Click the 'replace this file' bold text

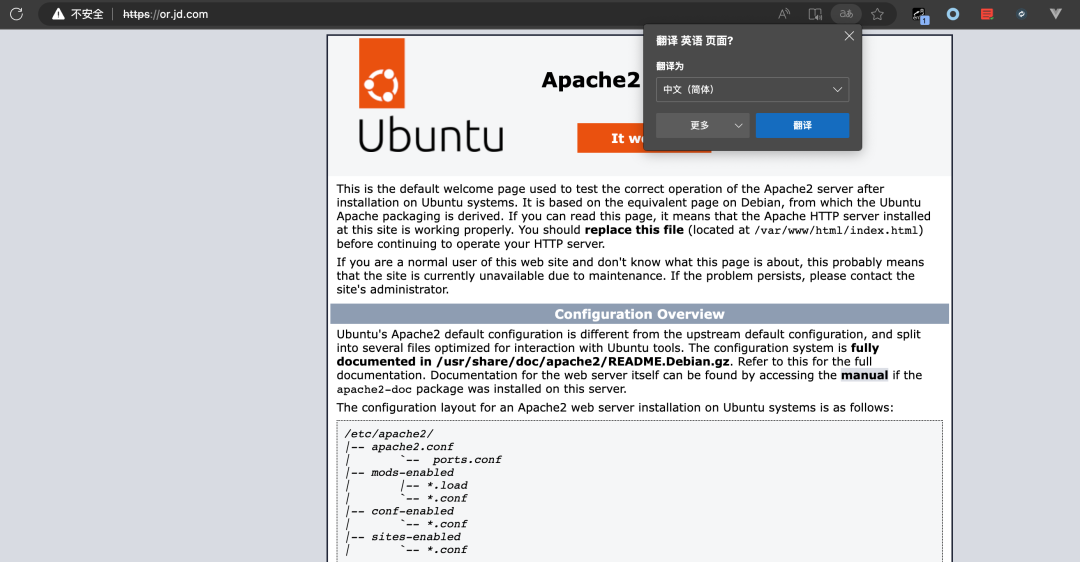click(x=634, y=230)
